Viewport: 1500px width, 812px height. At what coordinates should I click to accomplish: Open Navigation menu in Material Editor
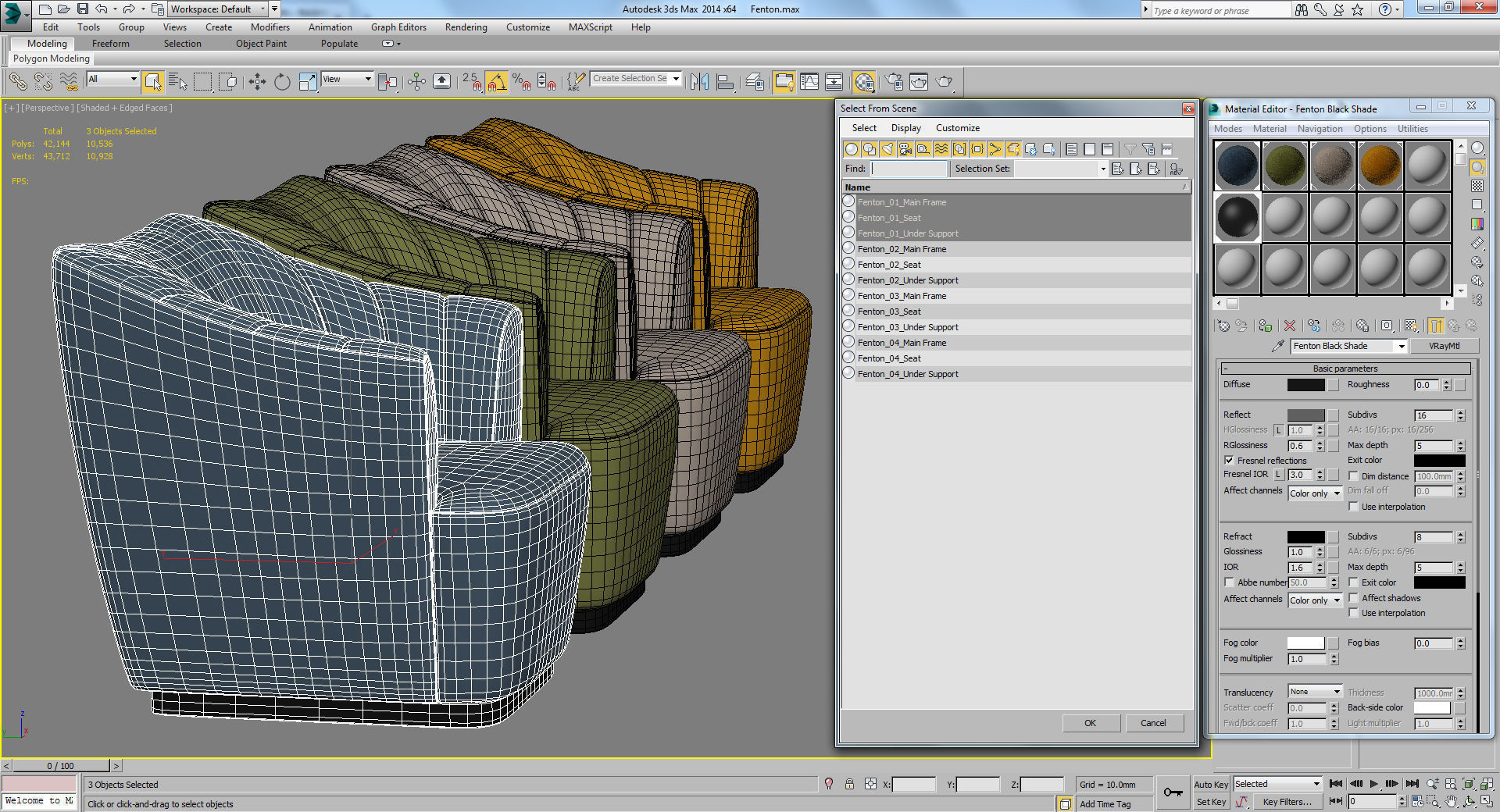point(1320,129)
